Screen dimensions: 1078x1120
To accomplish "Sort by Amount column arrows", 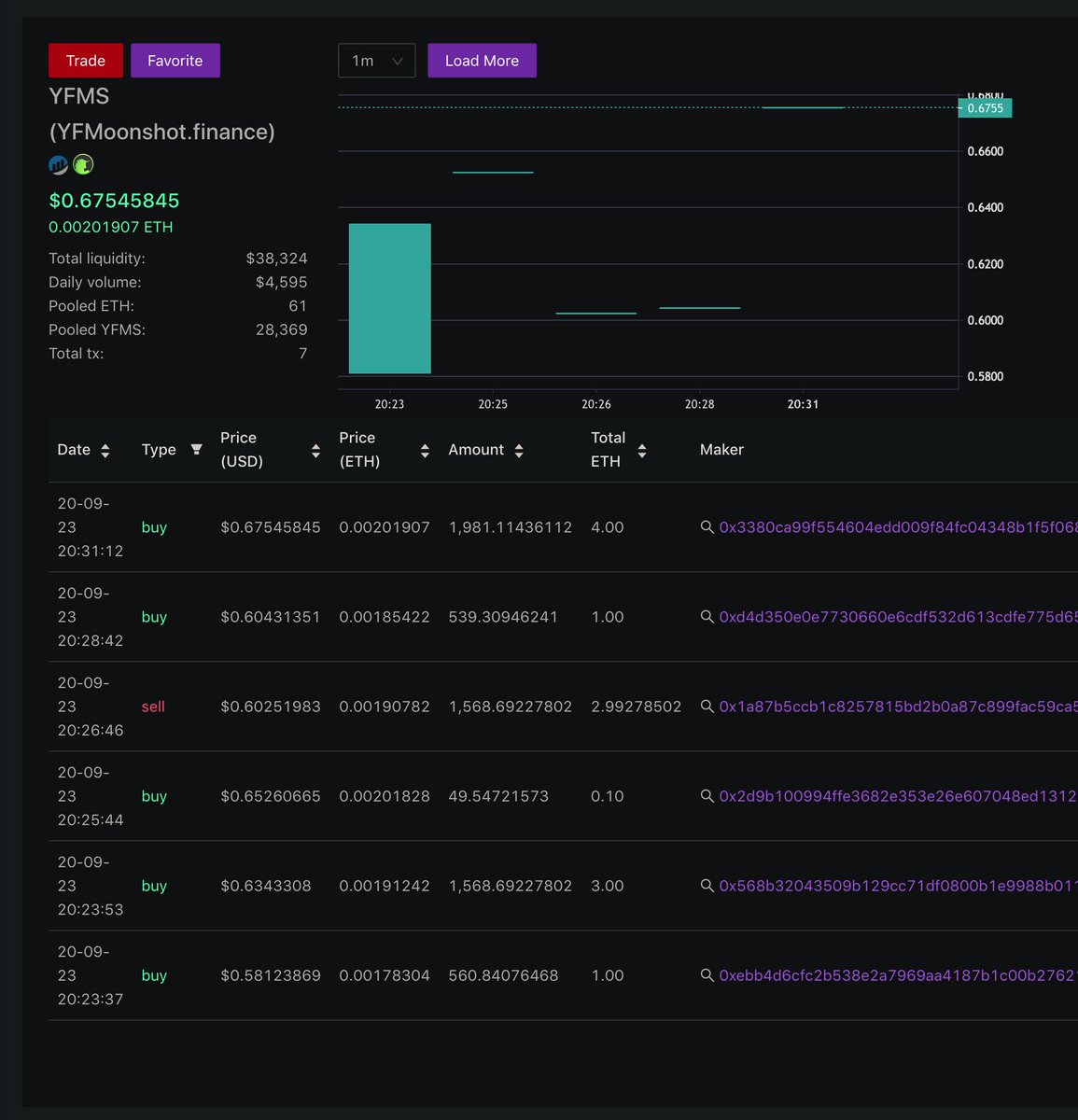I will click(x=519, y=451).
